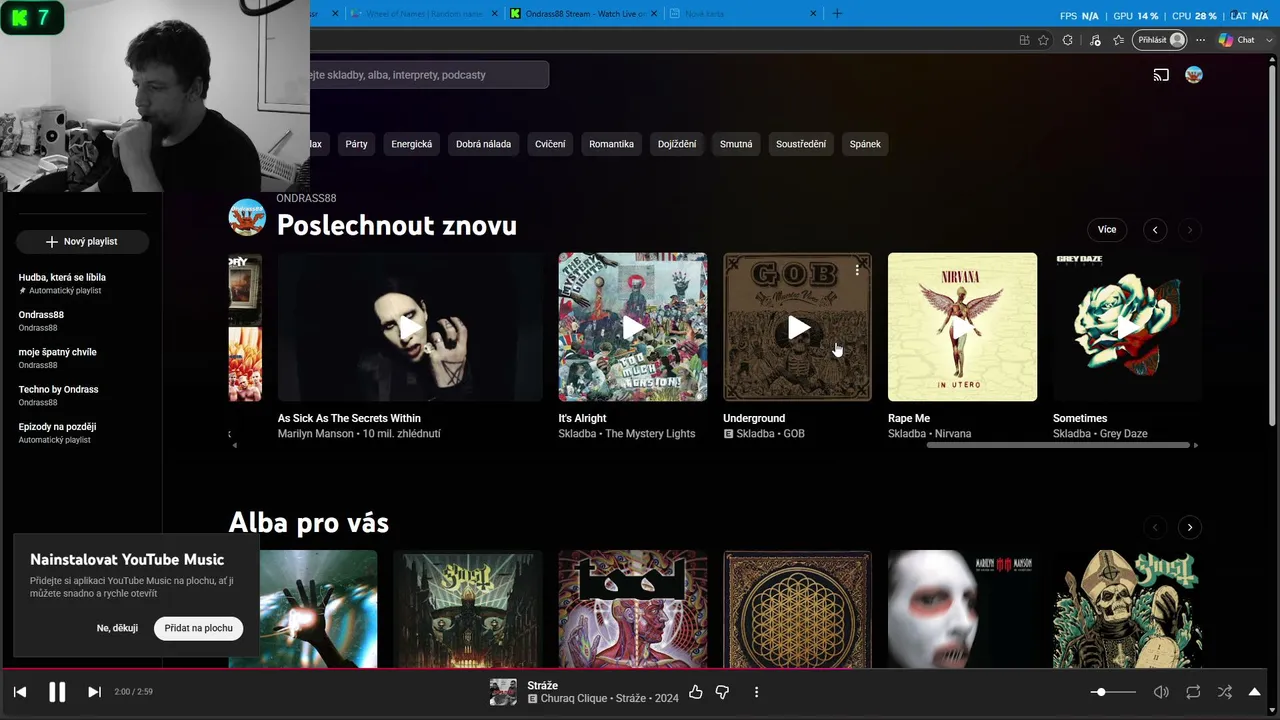Viewport: 1280px width, 720px height.
Task: Open the GOB artist link
Action: [794, 434]
